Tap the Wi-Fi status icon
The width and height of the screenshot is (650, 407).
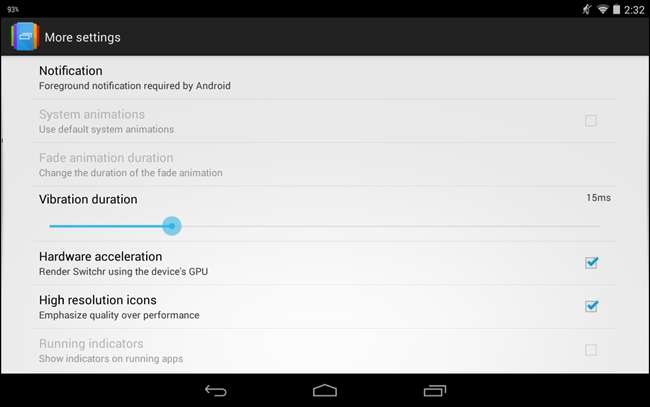tap(602, 10)
